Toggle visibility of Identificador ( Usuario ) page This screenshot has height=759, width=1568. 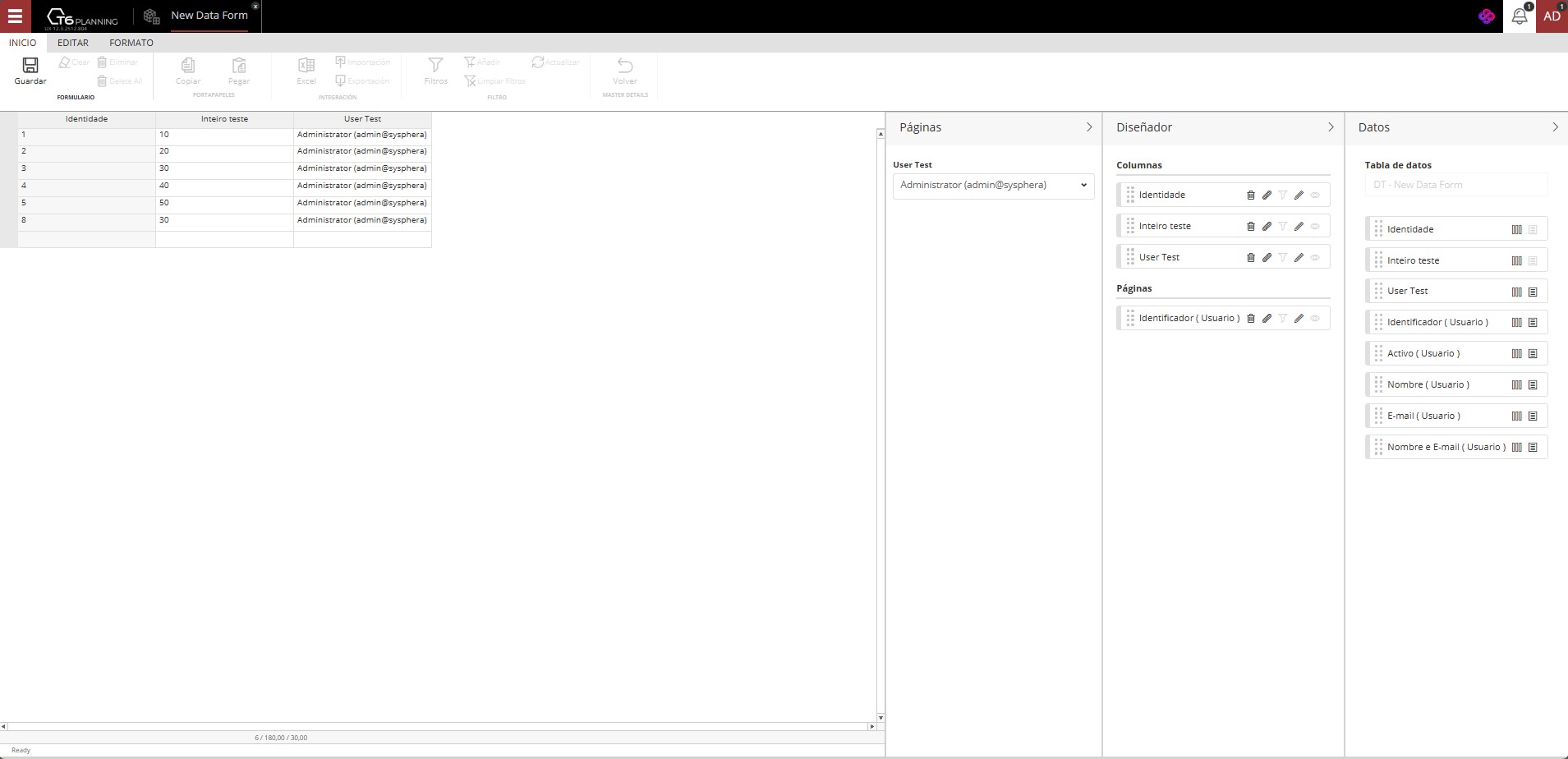[1315, 319]
